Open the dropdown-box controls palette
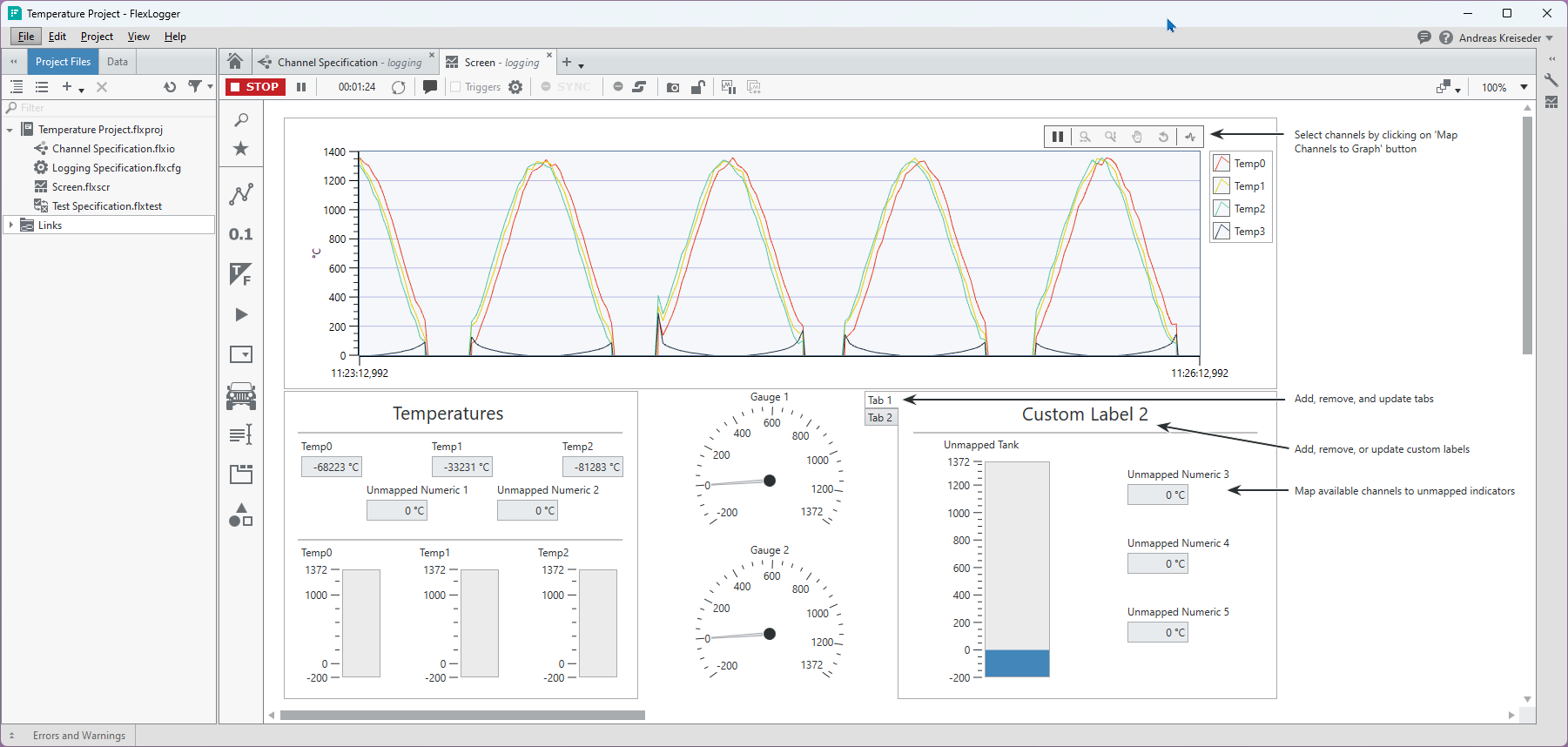Viewport: 1568px width, 747px height. pos(241,354)
